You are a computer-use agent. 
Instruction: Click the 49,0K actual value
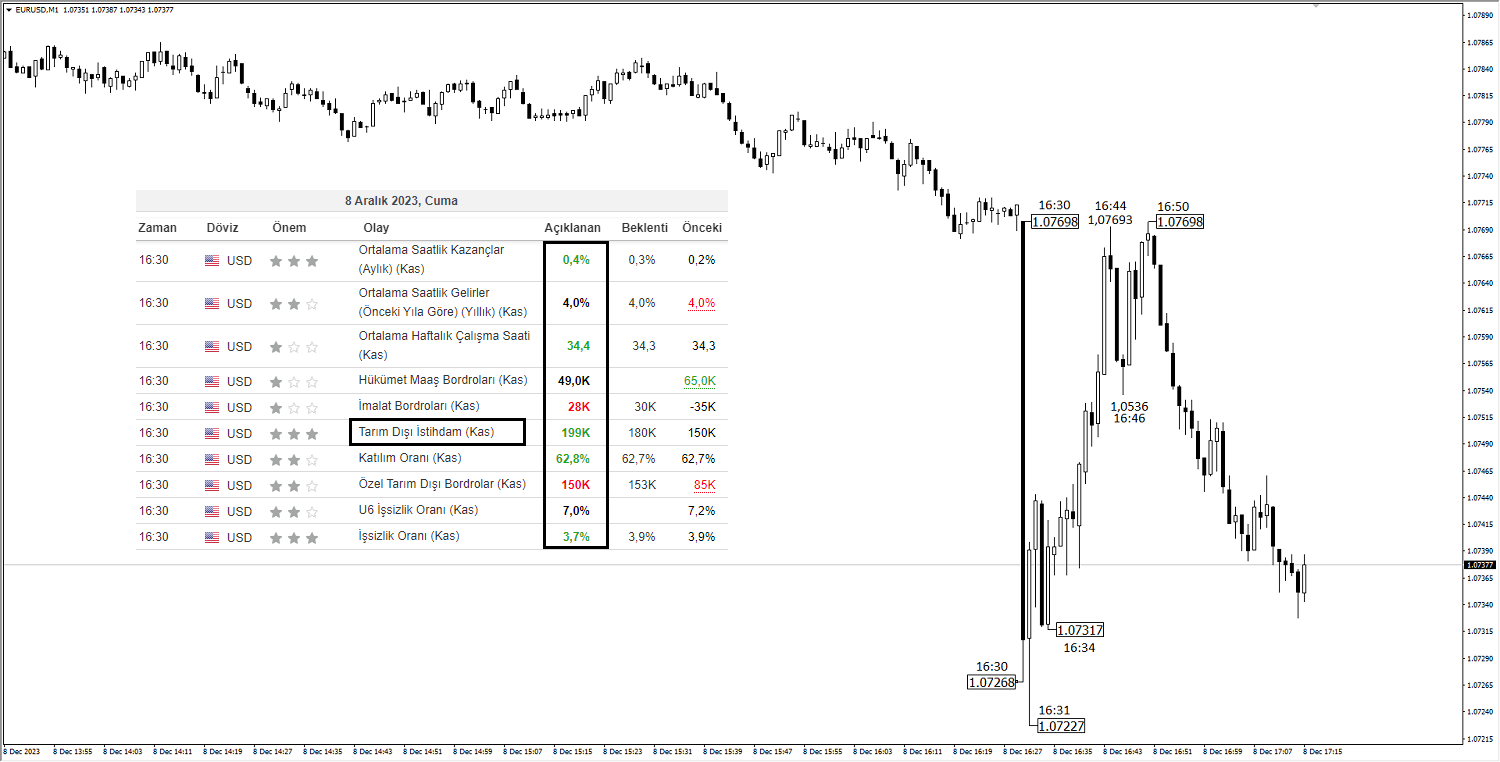pos(573,381)
